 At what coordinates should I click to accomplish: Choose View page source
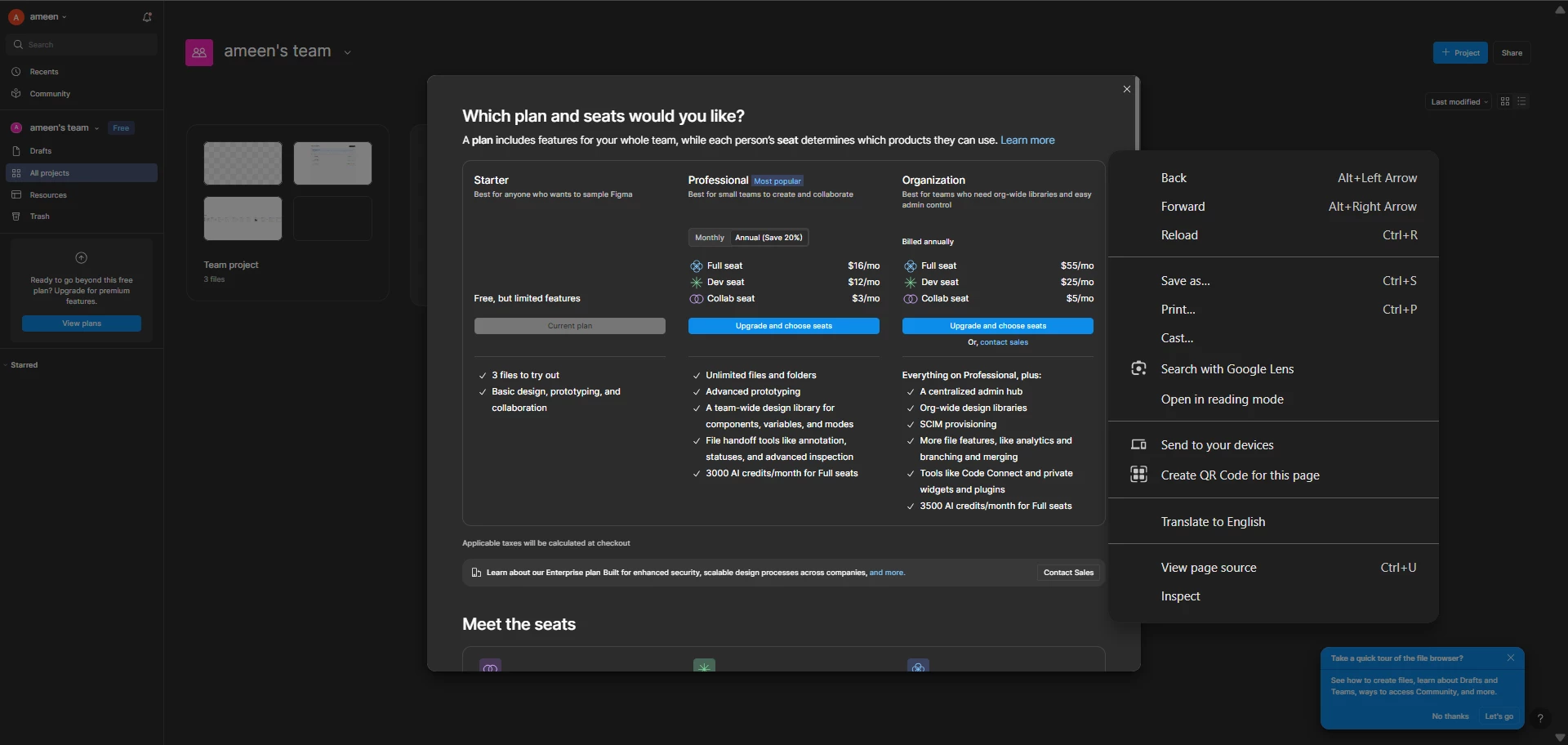pyautogui.click(x=1273, y=568)
